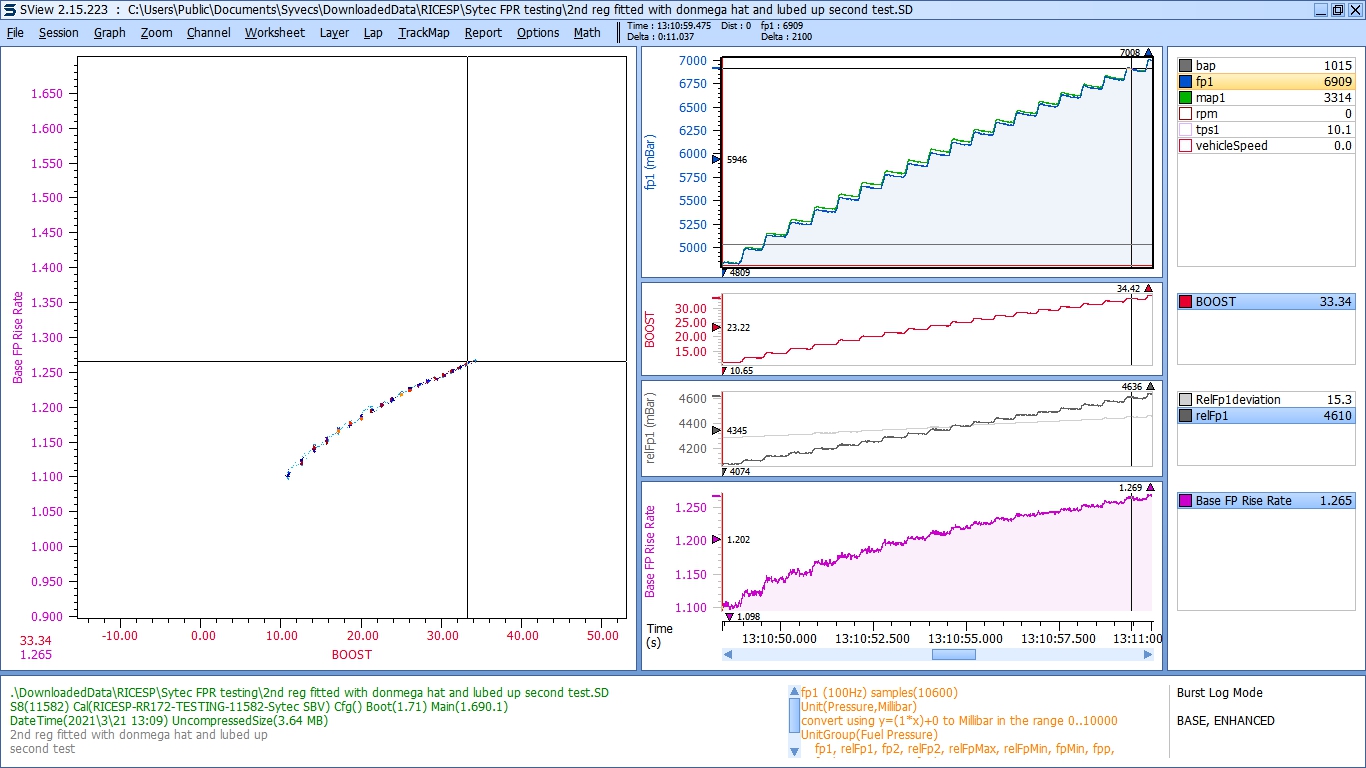The width and height of the screenshot is (1366, 768).
Task: Open the Report menu
Action: 483,32
